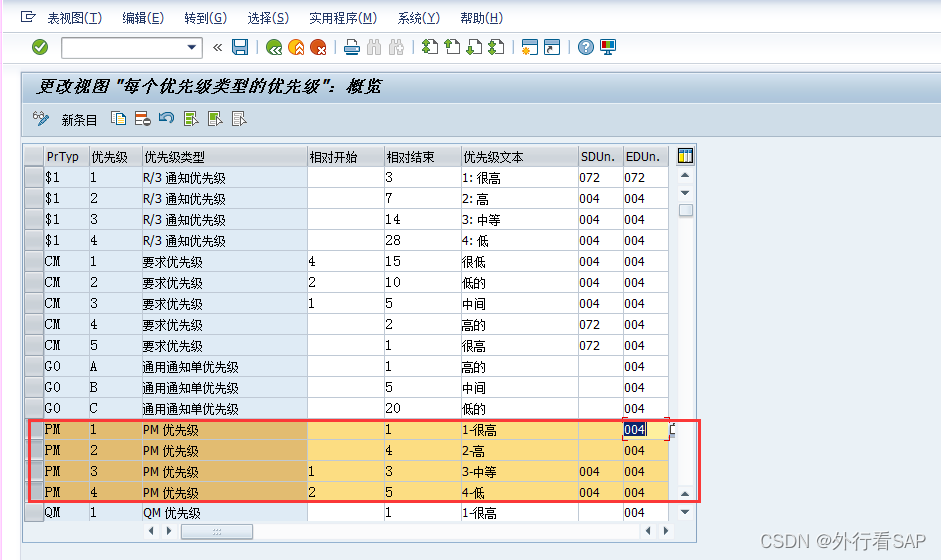Image resolution: width=941 pixels, height=560 pixels.
Task: Open the window menu icon at top-left
Action: coord(28,17)
